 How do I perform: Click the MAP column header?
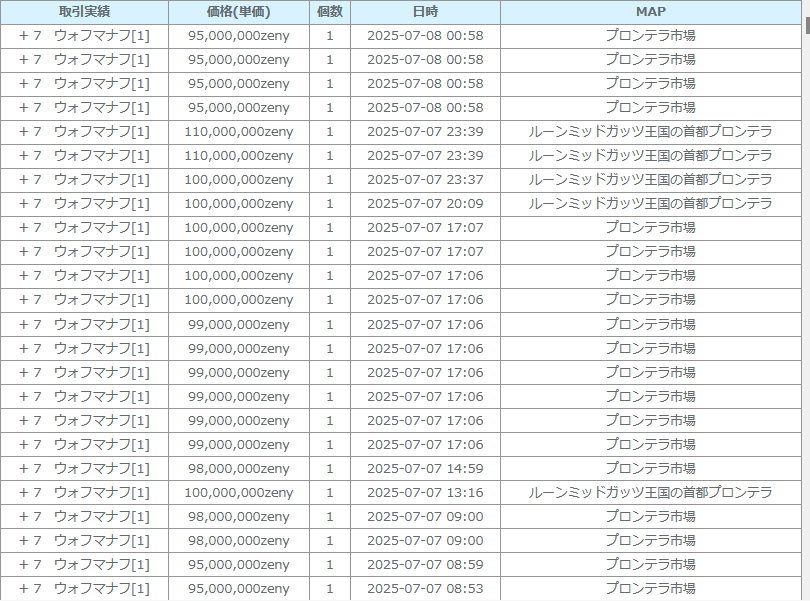click(x=650, y=12)
